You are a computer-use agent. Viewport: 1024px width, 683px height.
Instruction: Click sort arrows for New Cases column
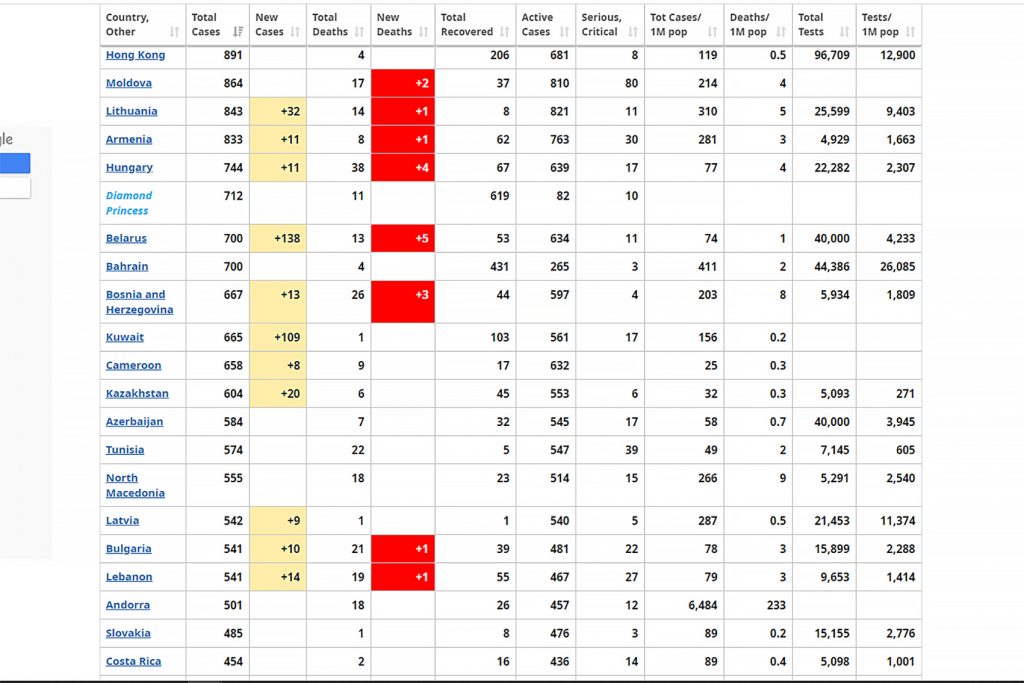296,32
